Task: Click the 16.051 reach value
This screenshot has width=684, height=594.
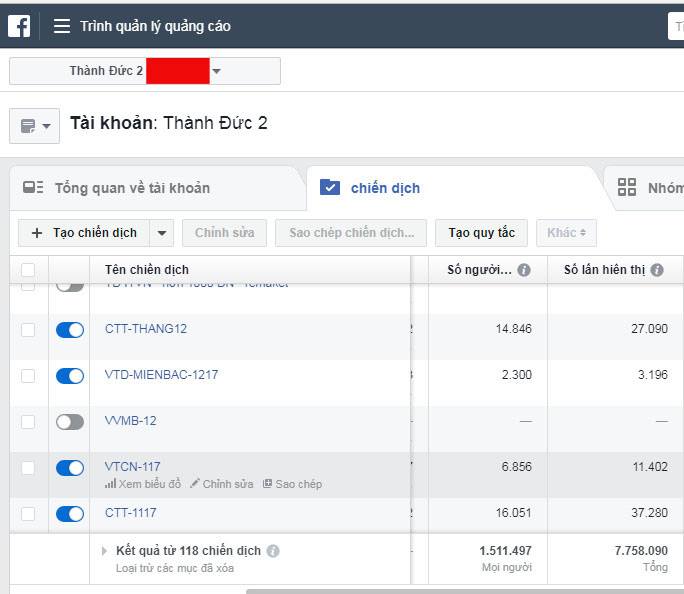Action: pyautogui.click(x=513, y=513)
